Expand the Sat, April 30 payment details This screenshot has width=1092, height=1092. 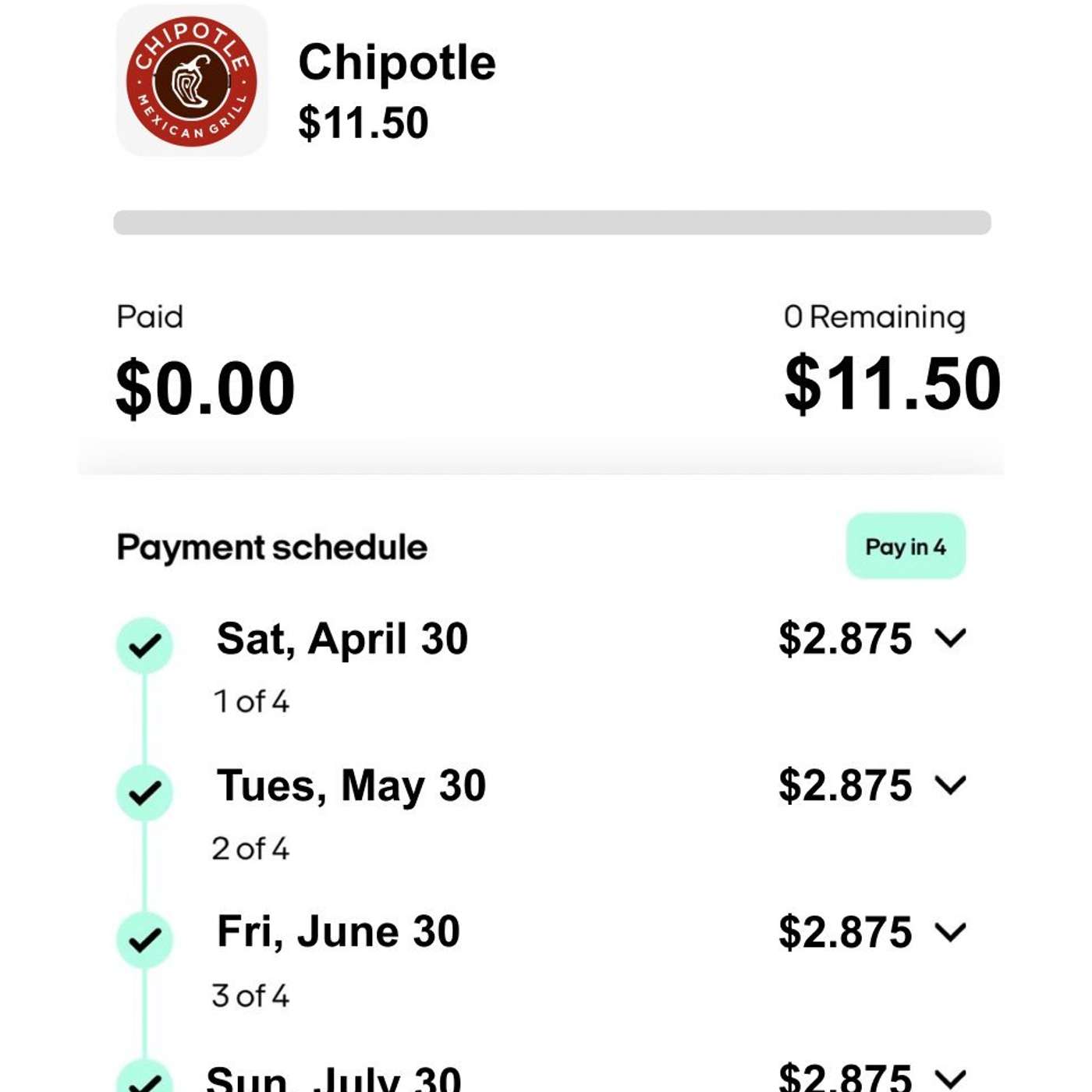(950, 638)
